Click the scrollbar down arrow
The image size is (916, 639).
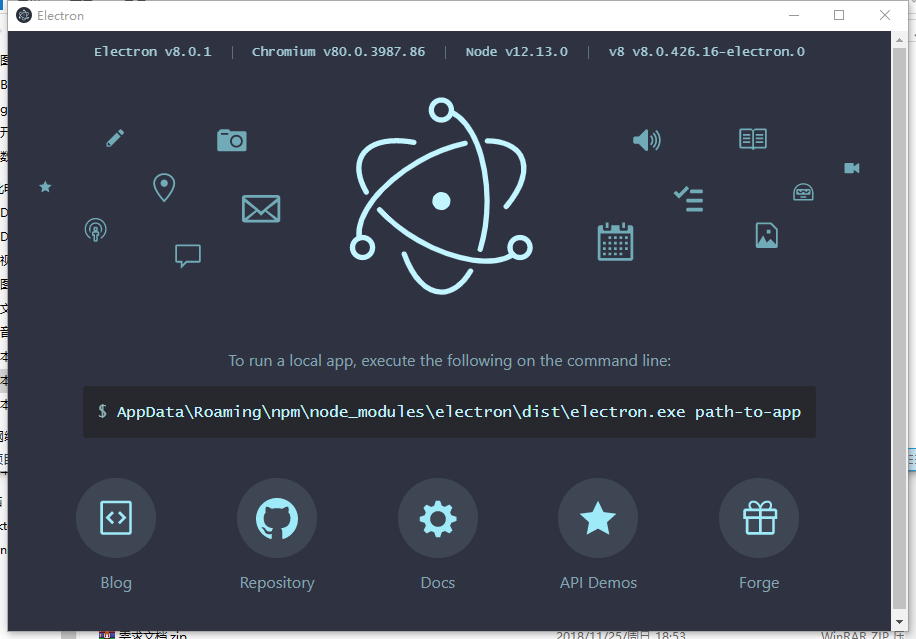point(899,622)
